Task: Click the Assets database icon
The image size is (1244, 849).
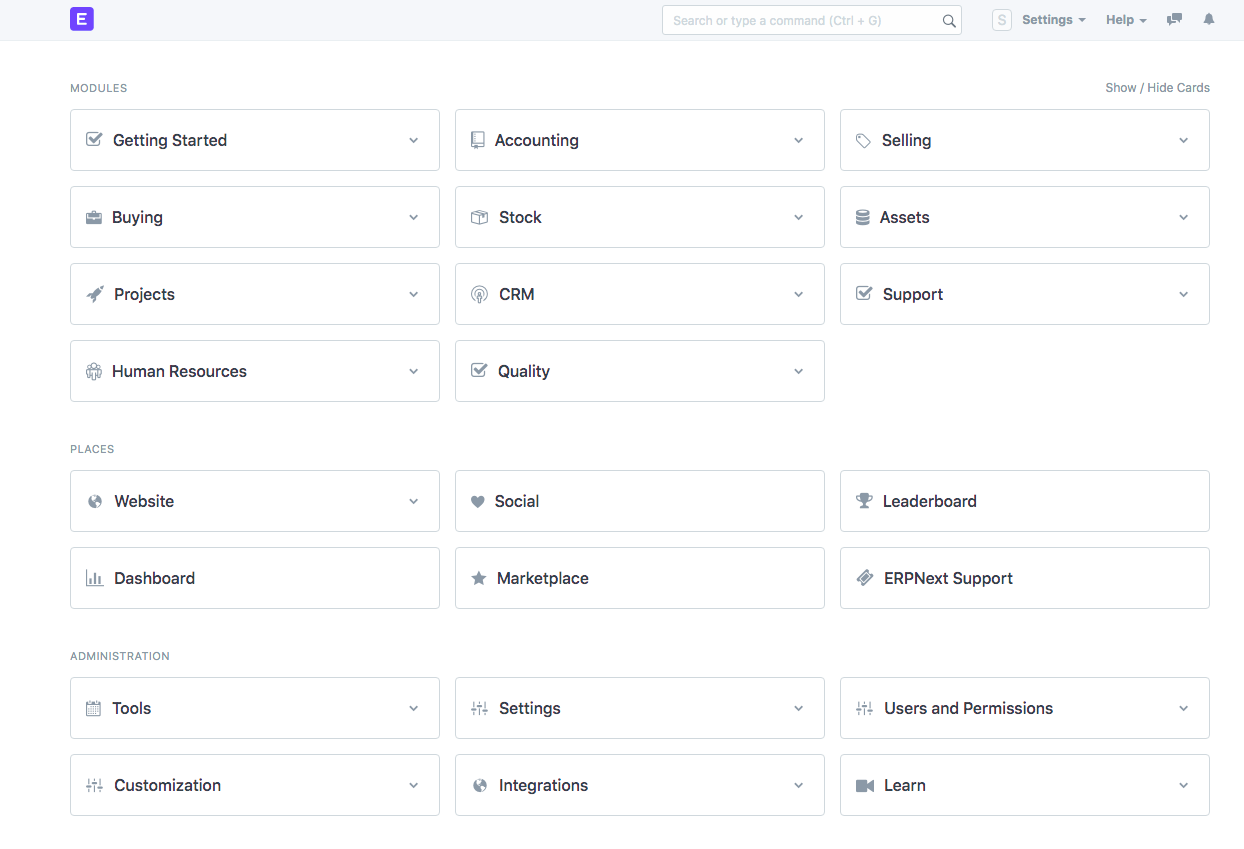Action: [x=863, y=217]
